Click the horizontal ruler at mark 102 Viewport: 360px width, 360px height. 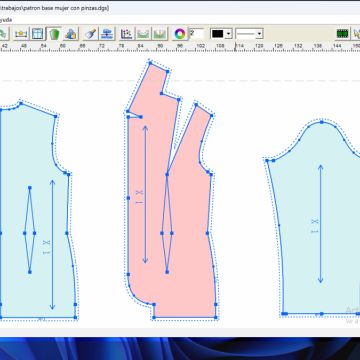(201, 46)
